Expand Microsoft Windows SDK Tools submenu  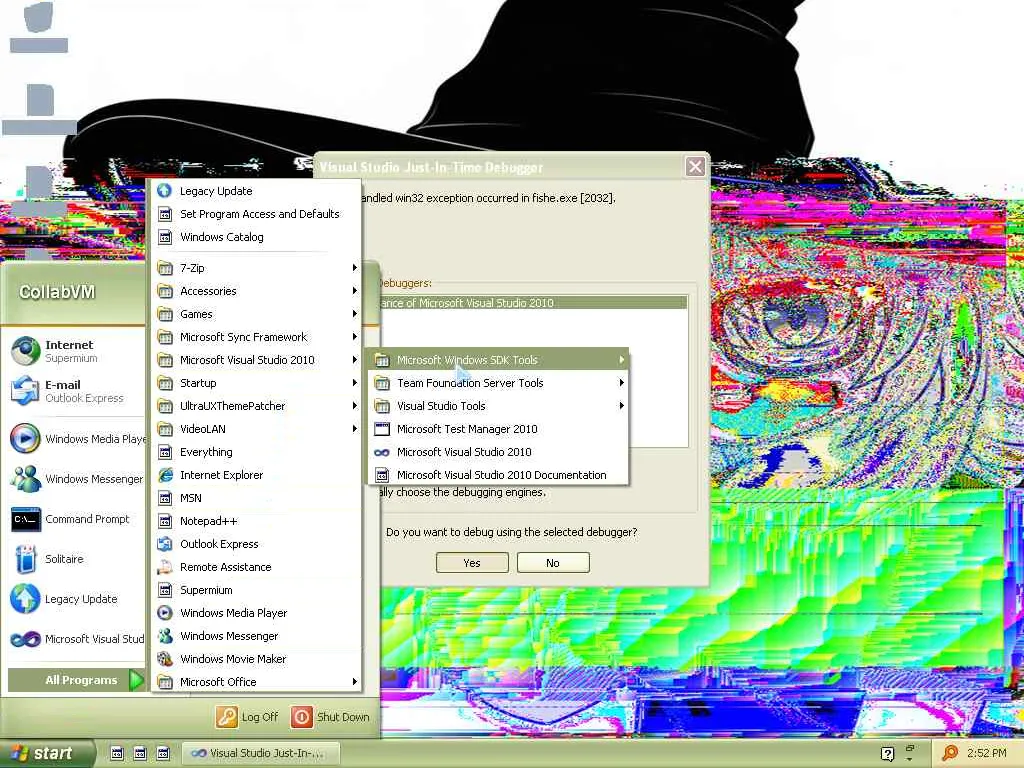click(x=498, y=360)
